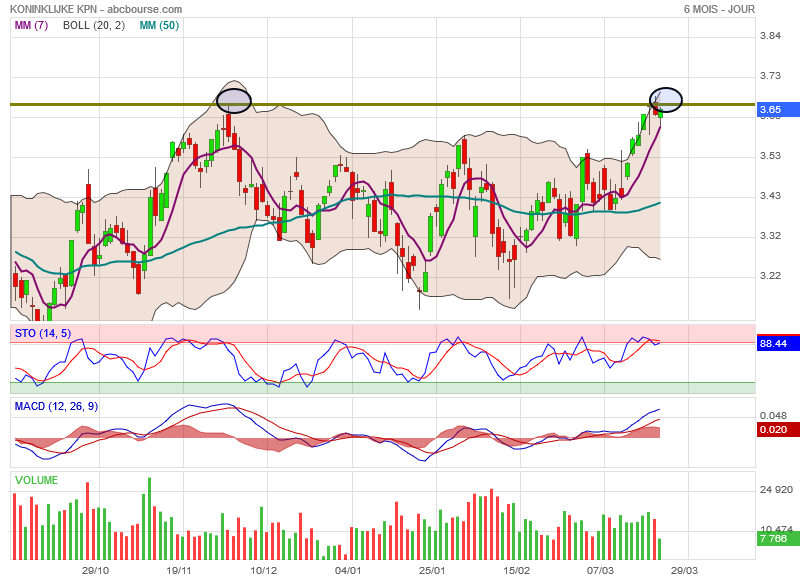Screen dimensions: 800x580
Task: Select the MM (7) legend label
Action: (31, 25)
